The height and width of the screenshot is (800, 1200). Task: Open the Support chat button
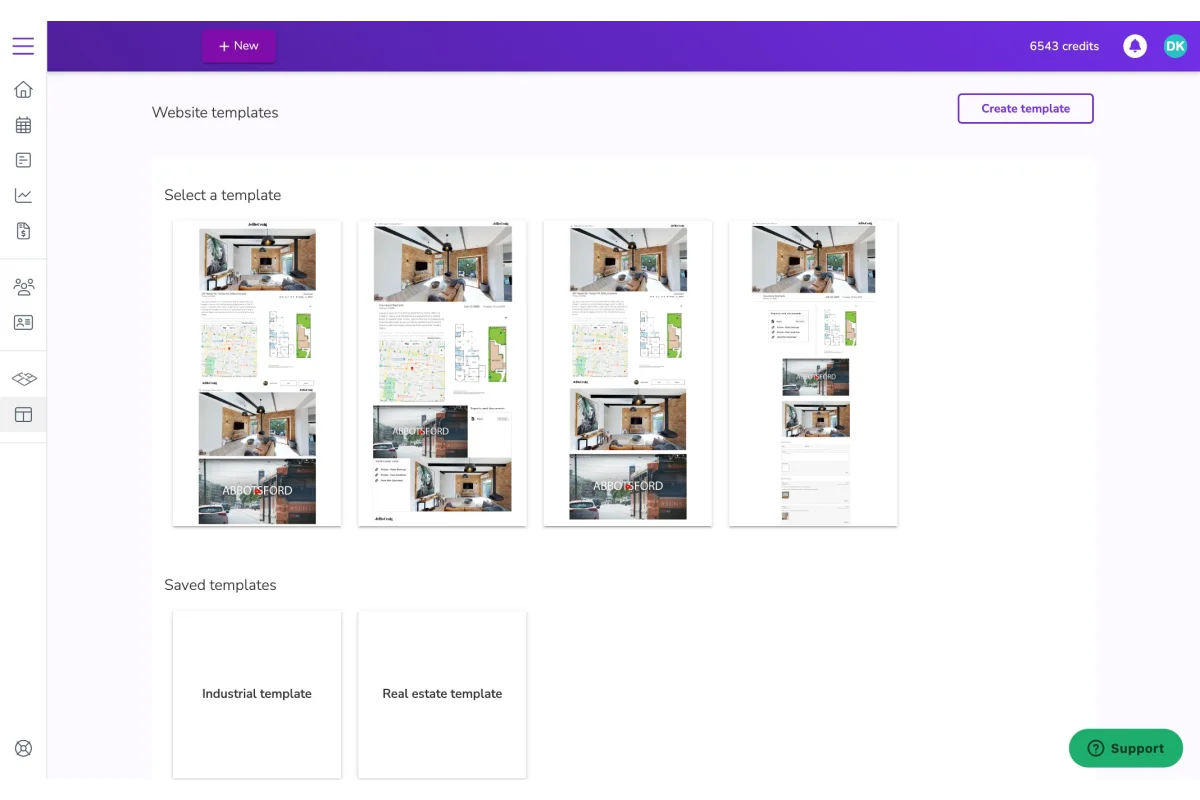click(x=1126, y=748)
